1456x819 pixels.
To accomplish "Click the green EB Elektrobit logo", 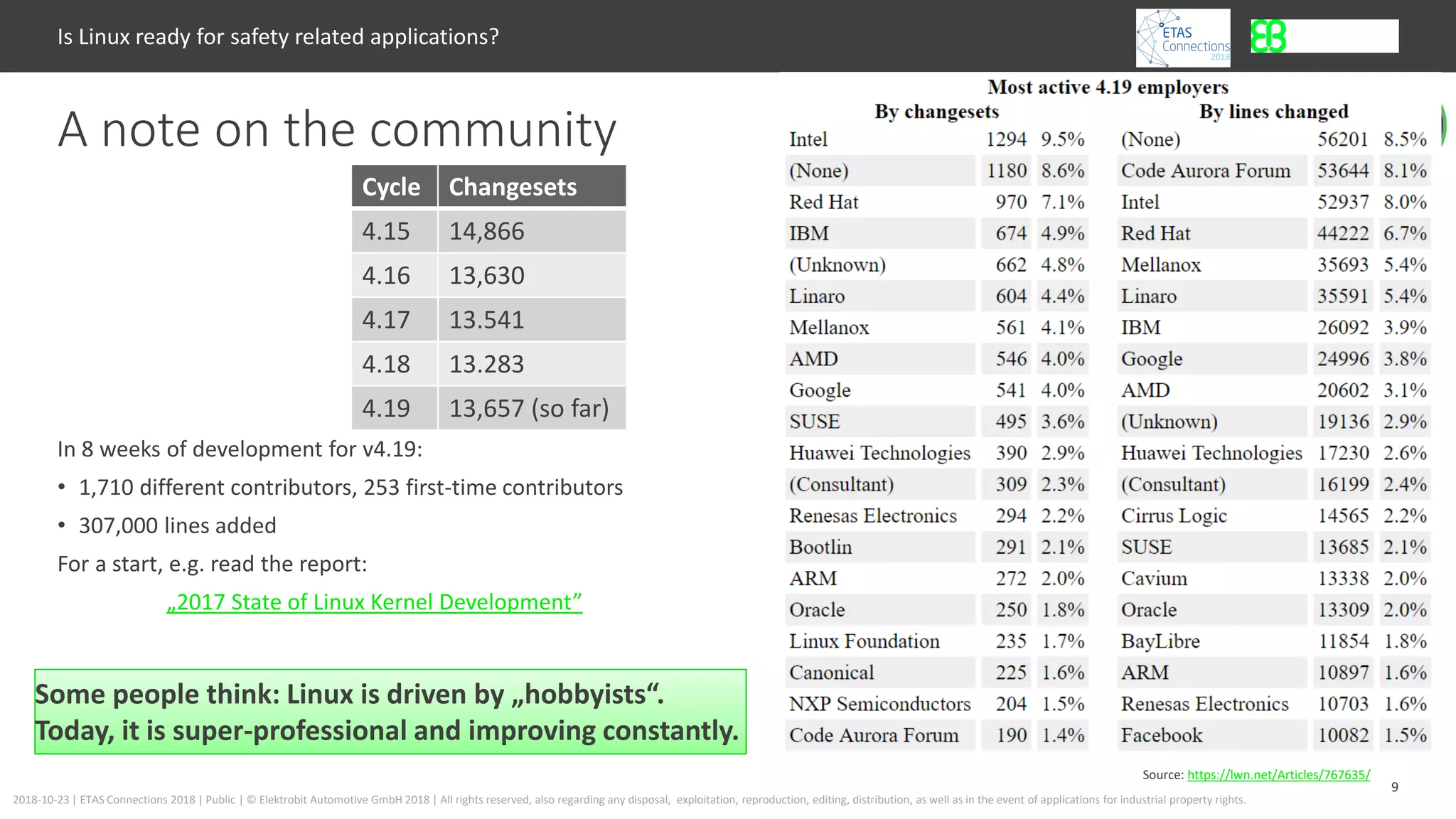I will [x=1269, y=36].
